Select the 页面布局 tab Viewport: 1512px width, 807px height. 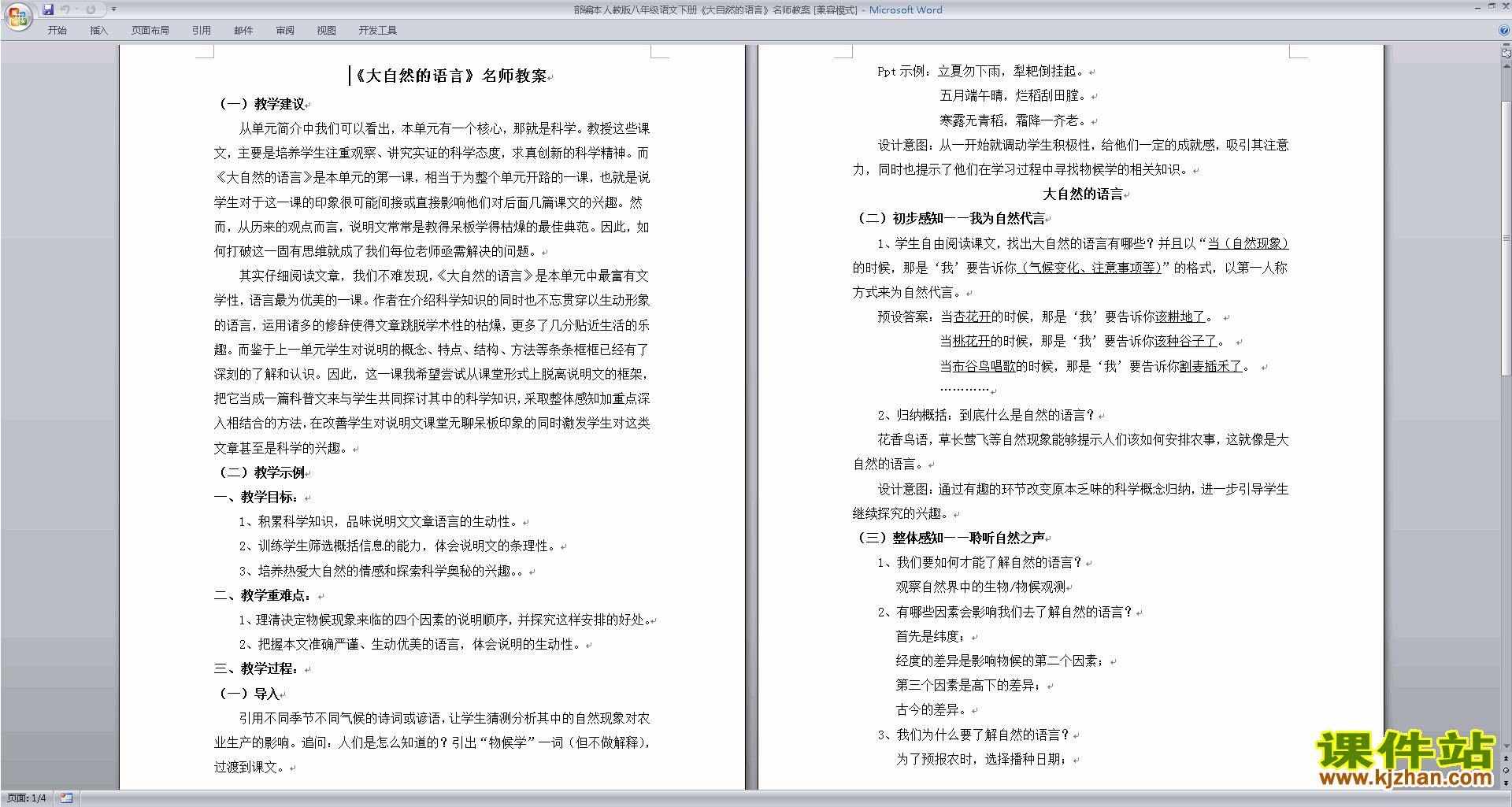[150, 31]
